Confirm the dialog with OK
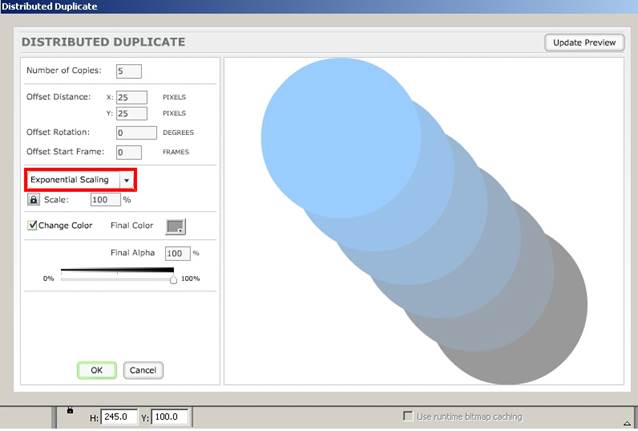This screenshot has width=638, height=431. coord(97,370)
